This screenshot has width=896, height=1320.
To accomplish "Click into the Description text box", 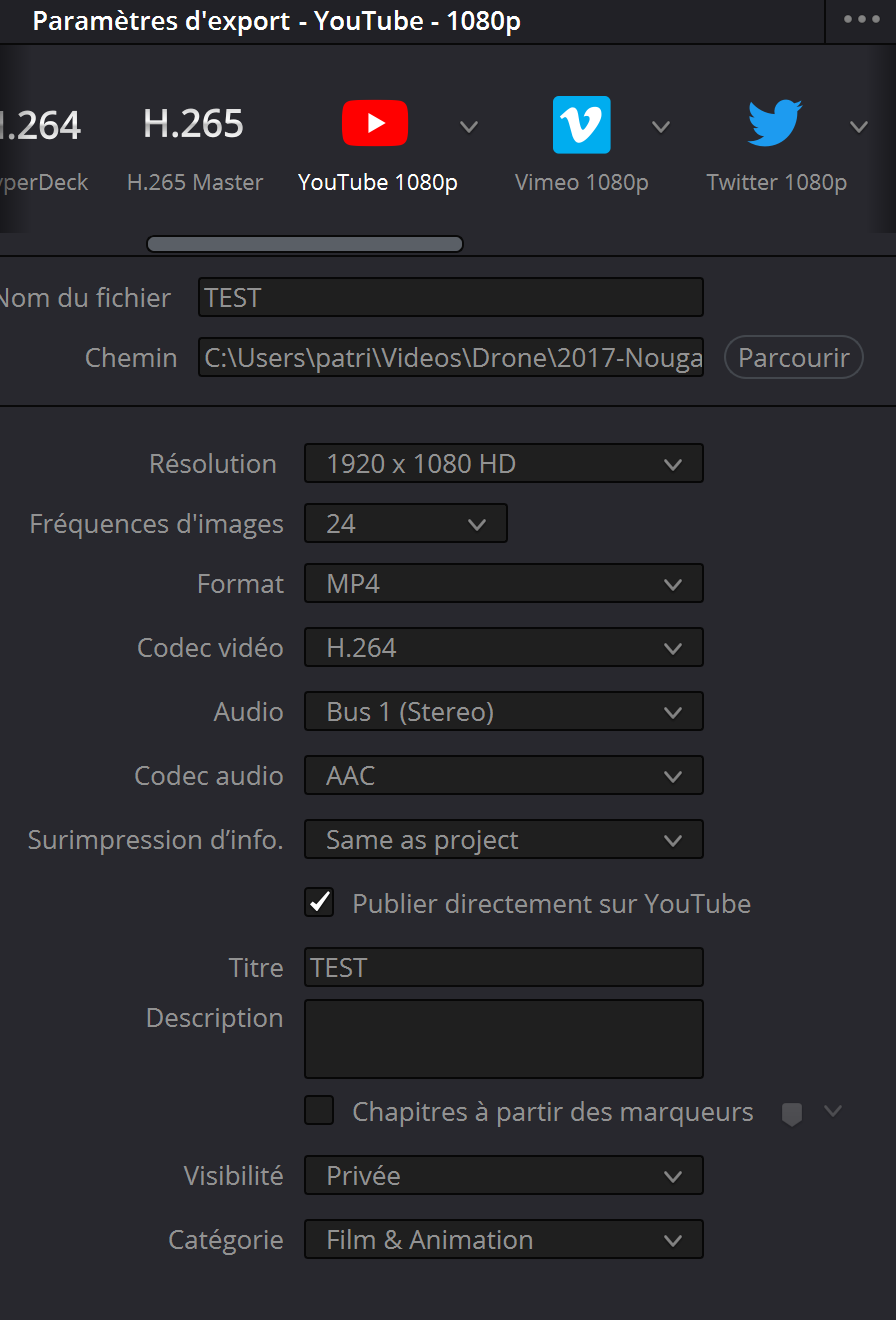I will pyautogui.click(x=503, y=1038).
